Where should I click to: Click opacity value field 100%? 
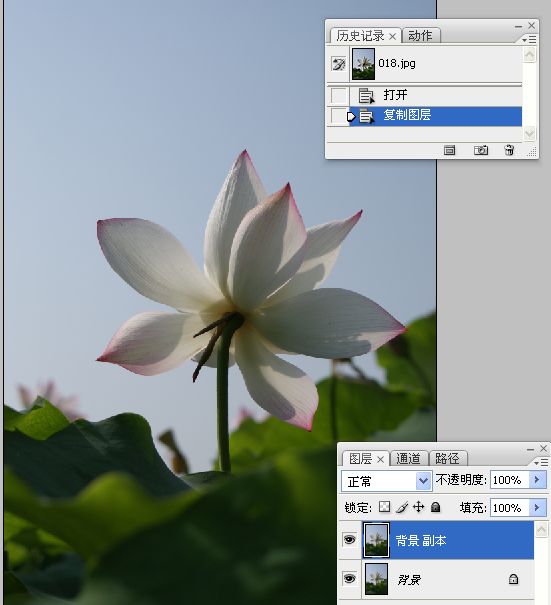pyautogui.click(x=509, y=480)
